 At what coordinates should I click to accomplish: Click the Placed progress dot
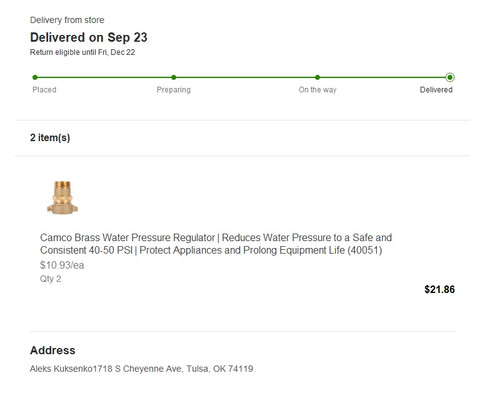35,77
